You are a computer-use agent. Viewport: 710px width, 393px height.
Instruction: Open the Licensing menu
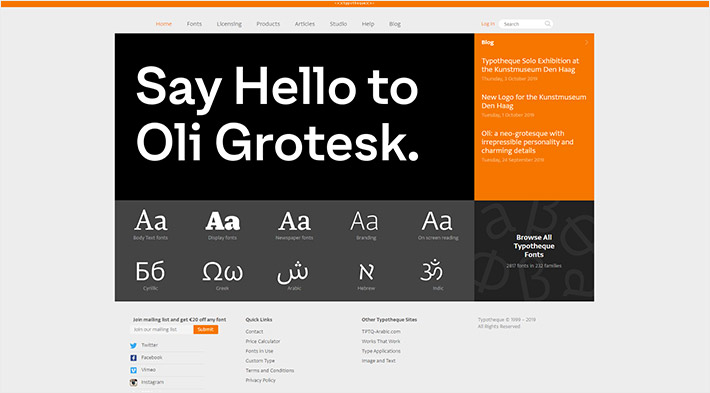point(229,24)
